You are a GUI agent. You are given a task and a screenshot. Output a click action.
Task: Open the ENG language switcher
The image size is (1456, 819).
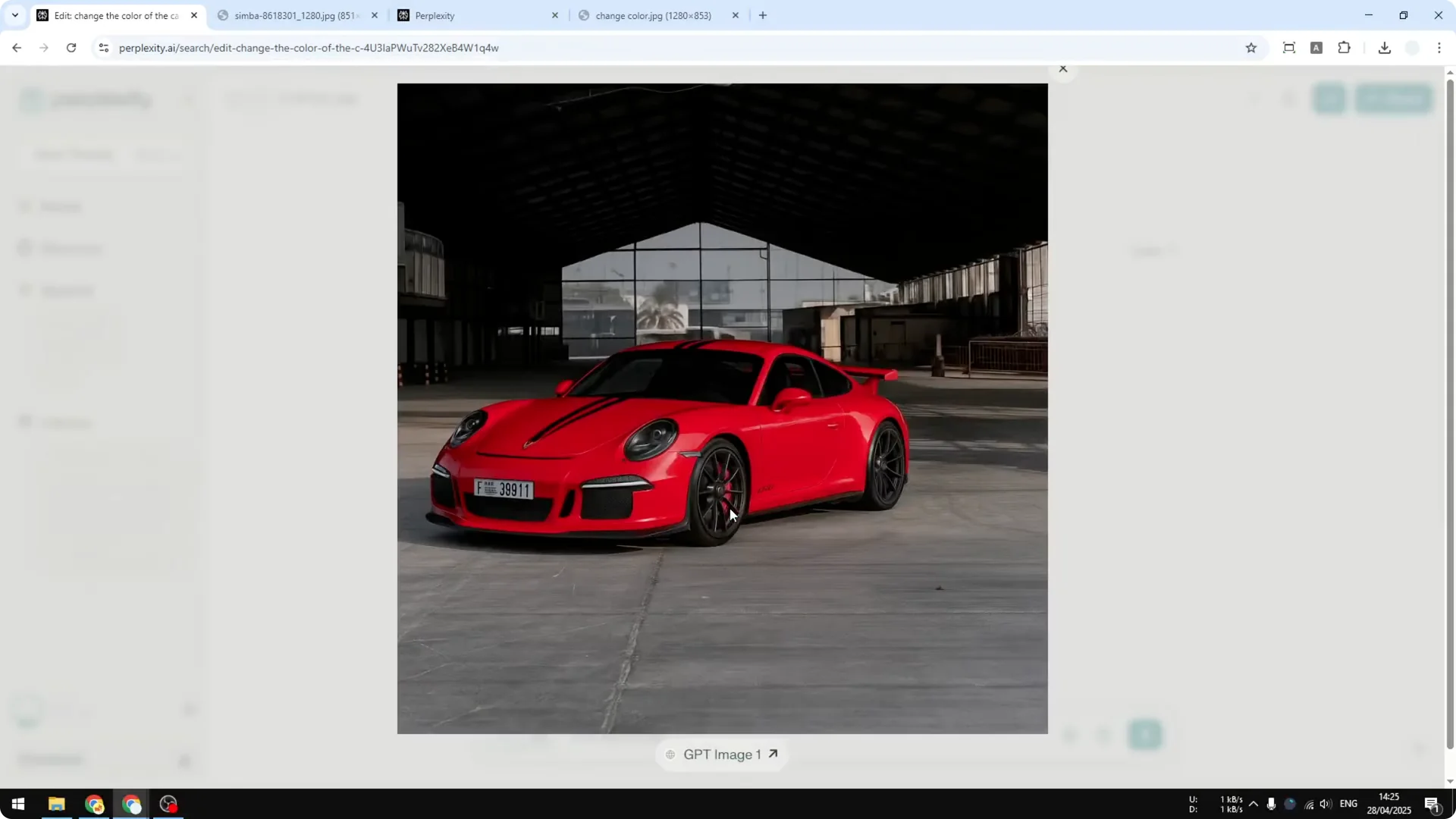pos(1350,805)
